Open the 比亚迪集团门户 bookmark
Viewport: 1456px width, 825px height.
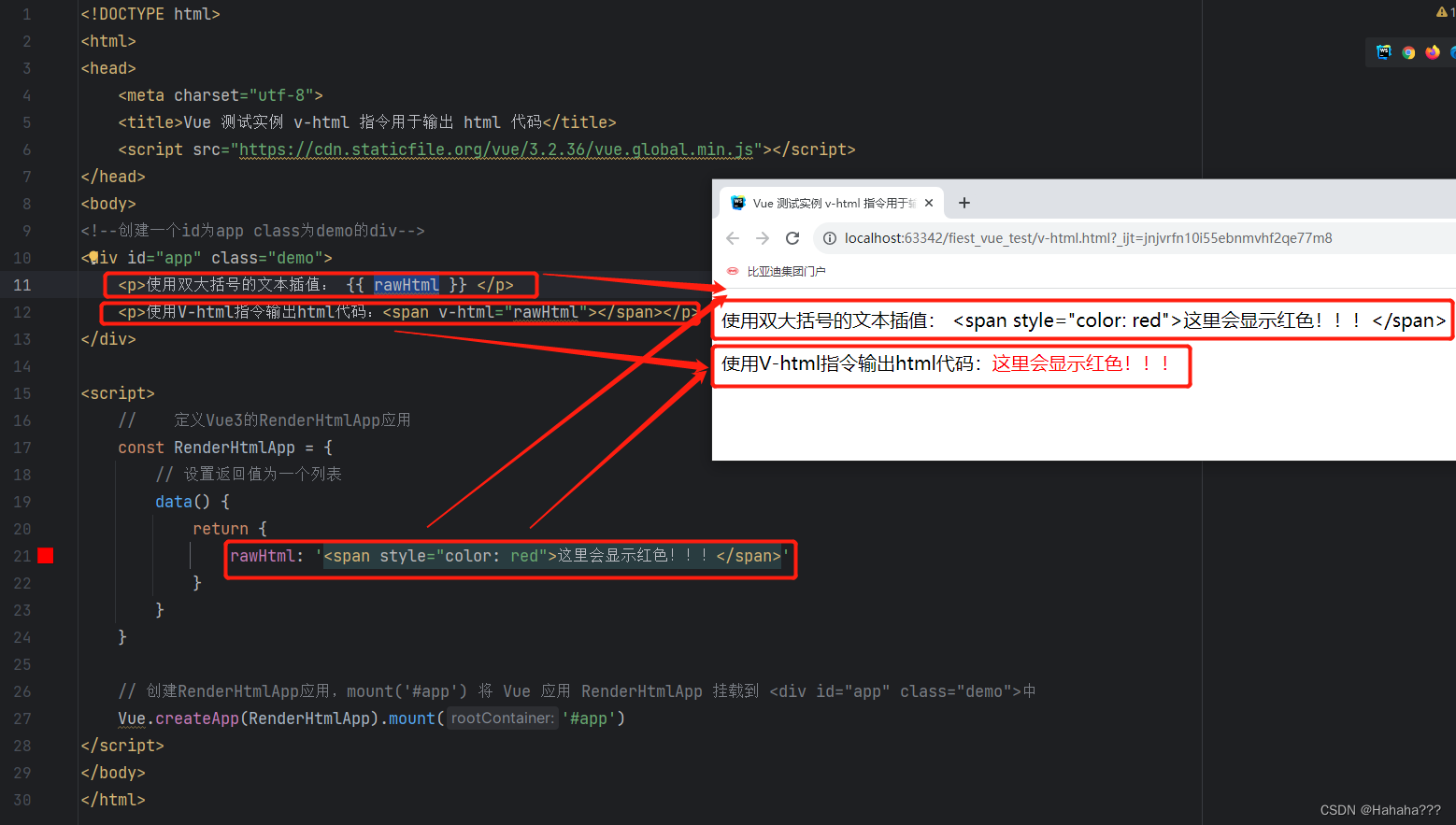(x=776, y=271)
